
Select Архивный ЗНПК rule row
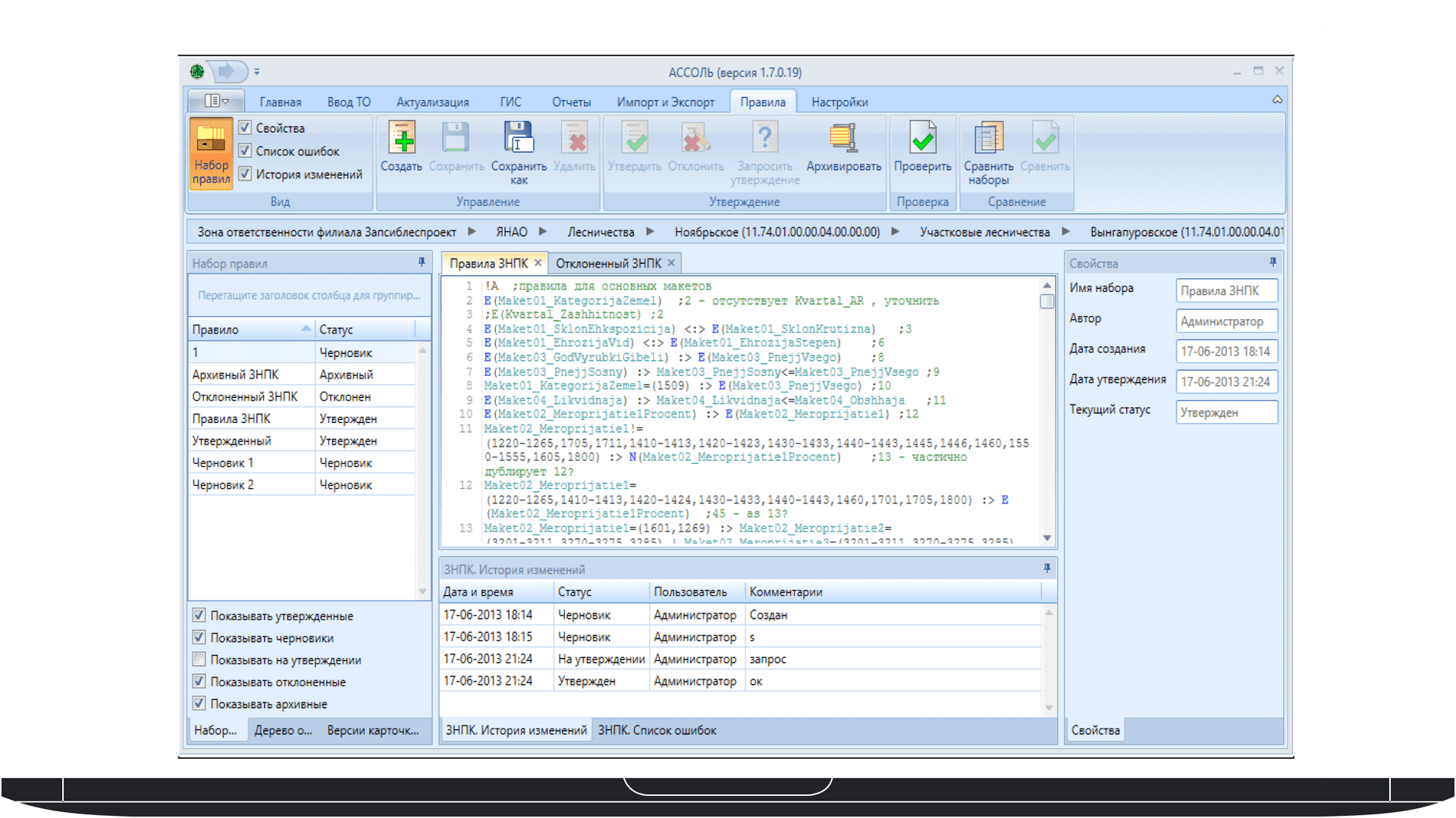[x=302, y=375]
